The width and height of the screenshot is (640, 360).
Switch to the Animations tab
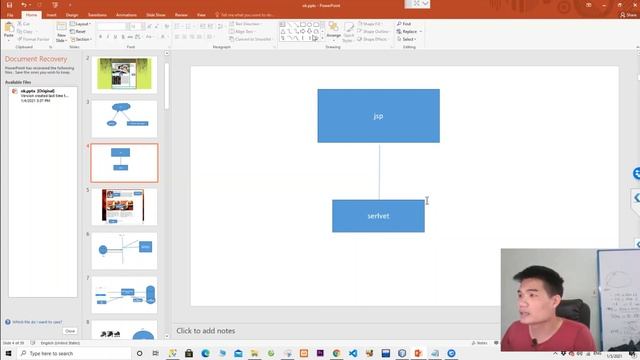[x=127, y=15]
